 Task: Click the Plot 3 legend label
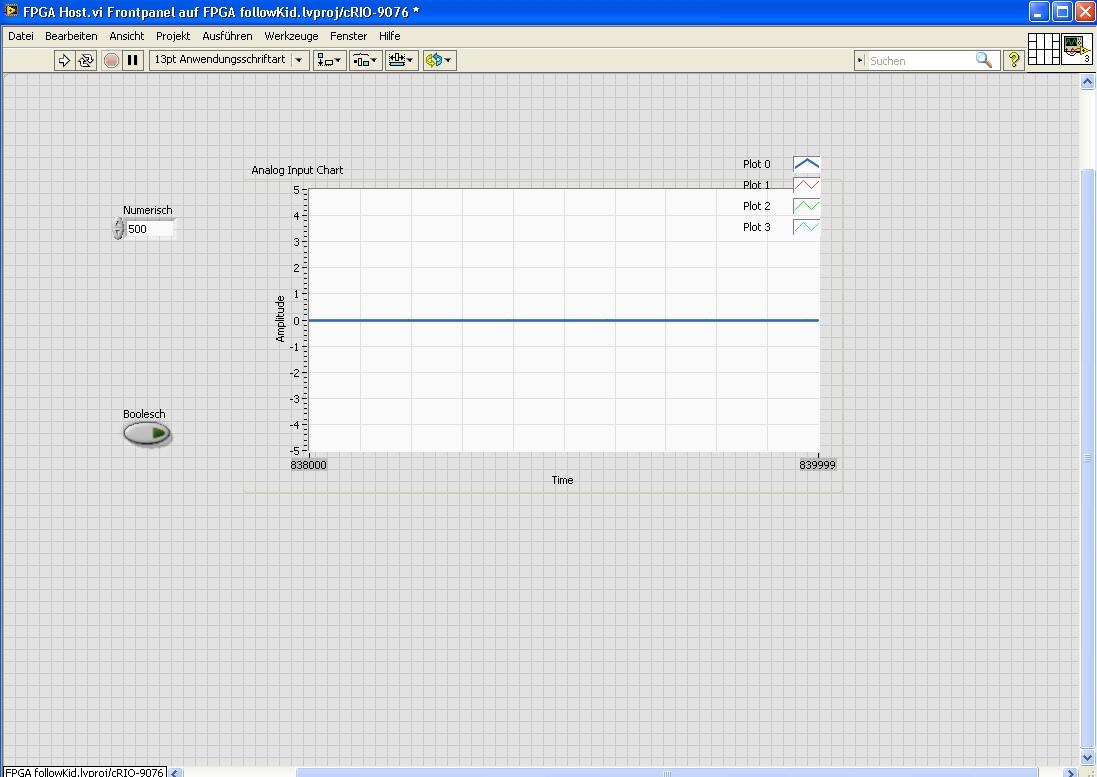756,227
